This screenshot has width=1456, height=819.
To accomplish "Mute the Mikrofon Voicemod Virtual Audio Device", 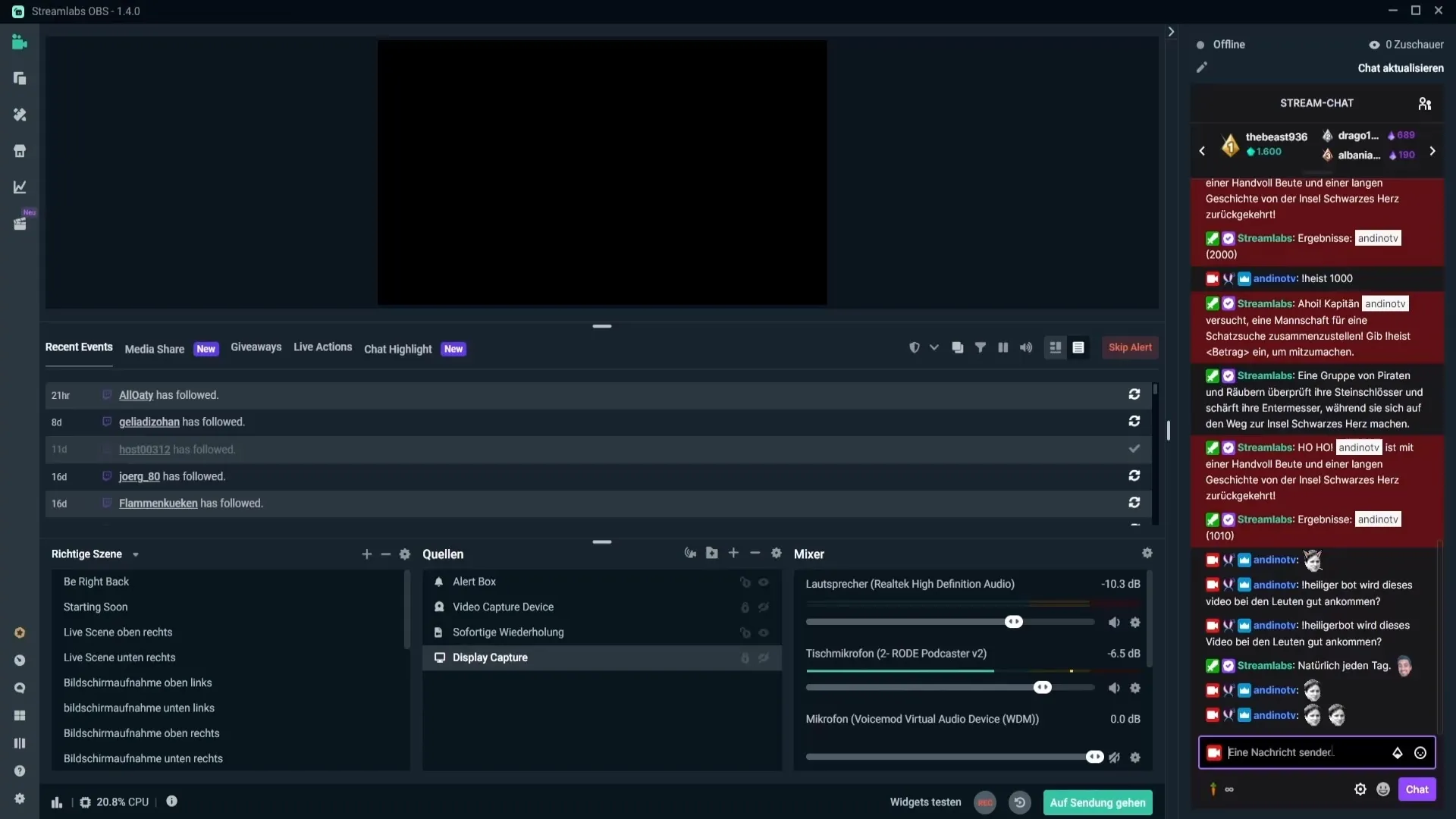I will pyautogui.click(x=1114, y=755).
